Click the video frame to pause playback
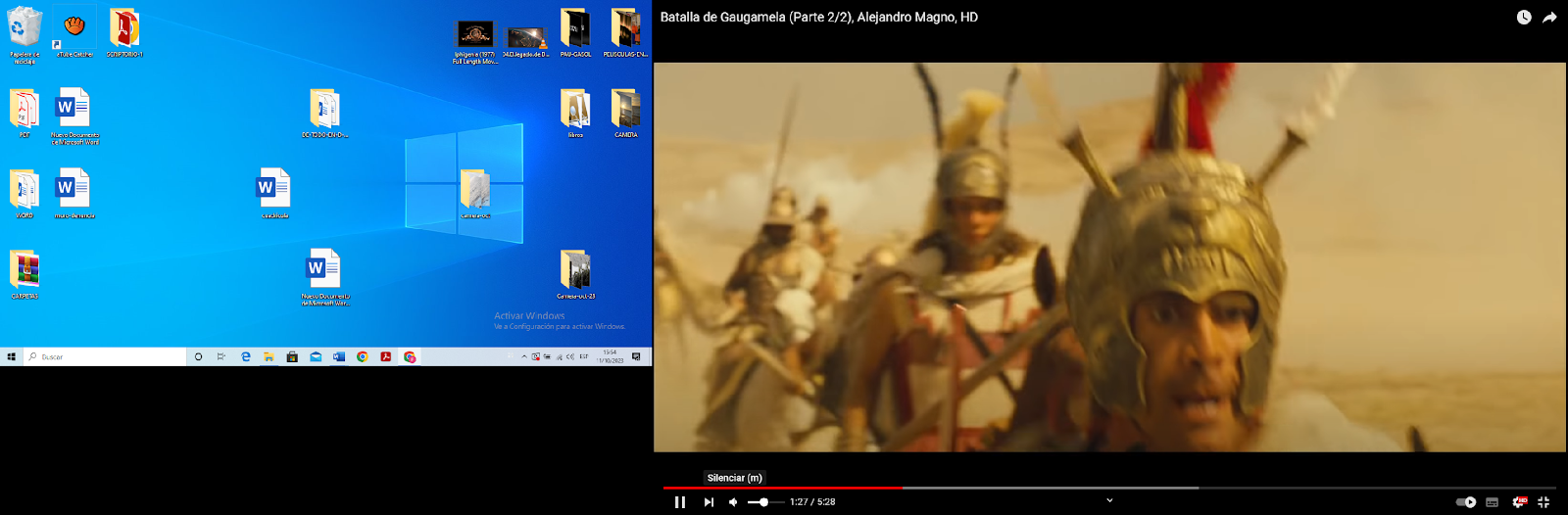This screenshot has width=1568, height=515. [1109, 257]
